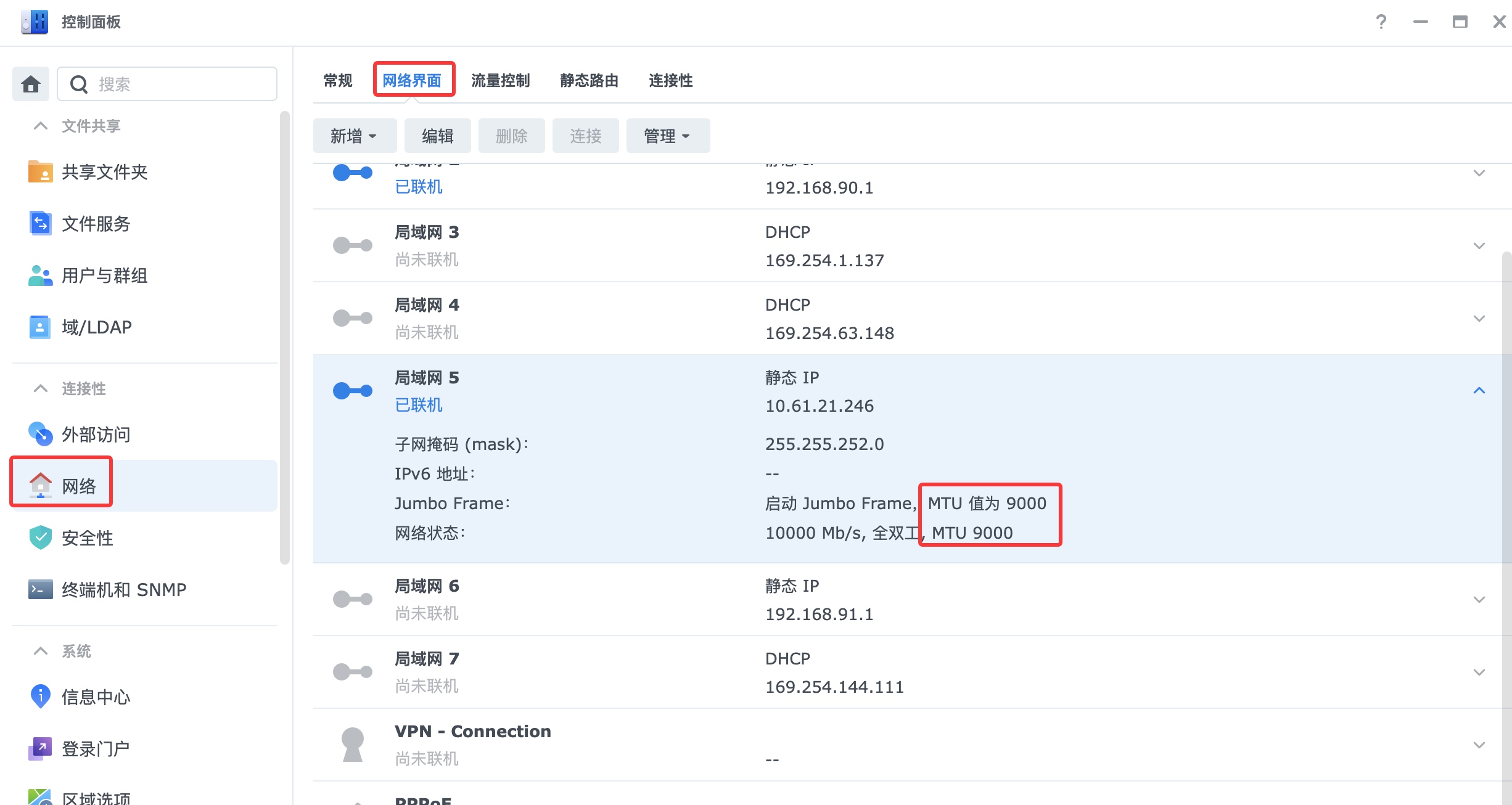Screen dimensions: 1512x805
Task: Open Shared Folder (共享文件夹) settings
Action: 104,172
